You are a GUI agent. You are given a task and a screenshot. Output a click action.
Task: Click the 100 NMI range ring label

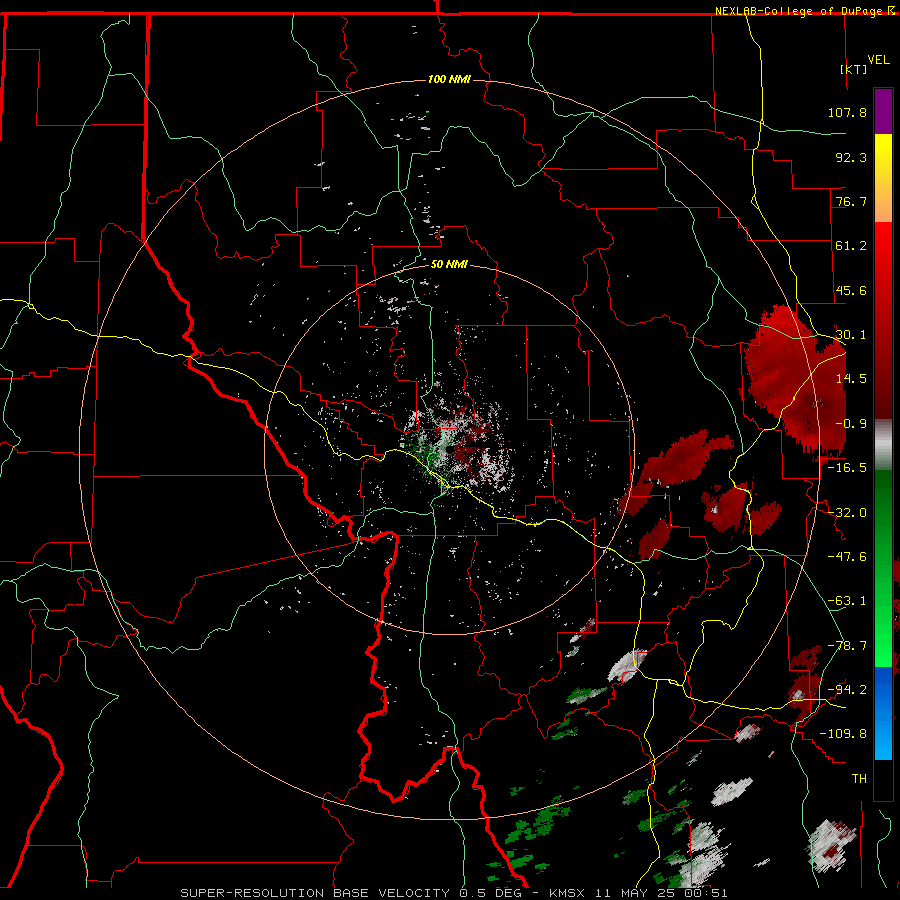tap(449, 79)
